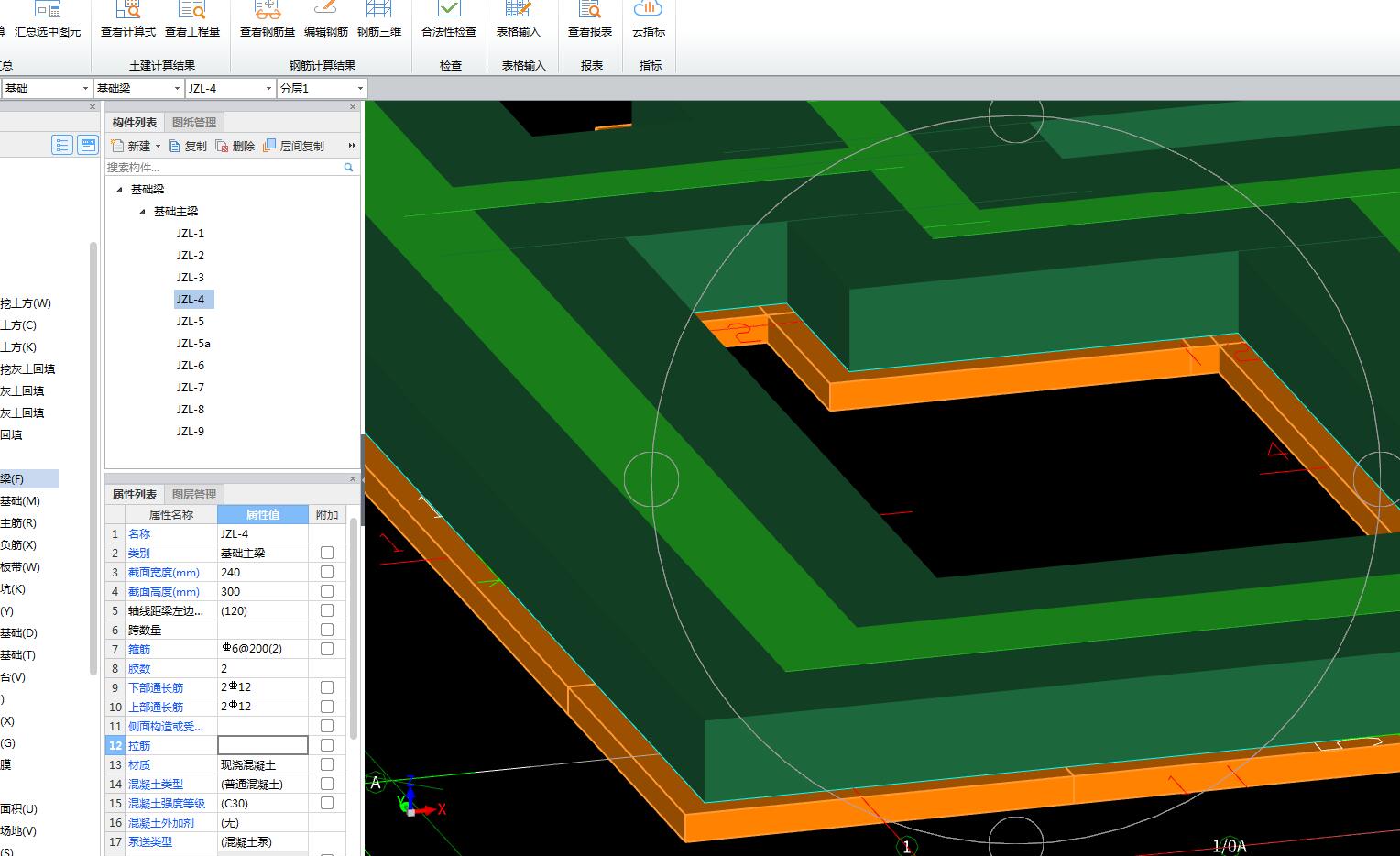Collapse the 基础主梁 tree node
The width and height of the screenshot is (1400, 856).
click(x=142, y=212)
